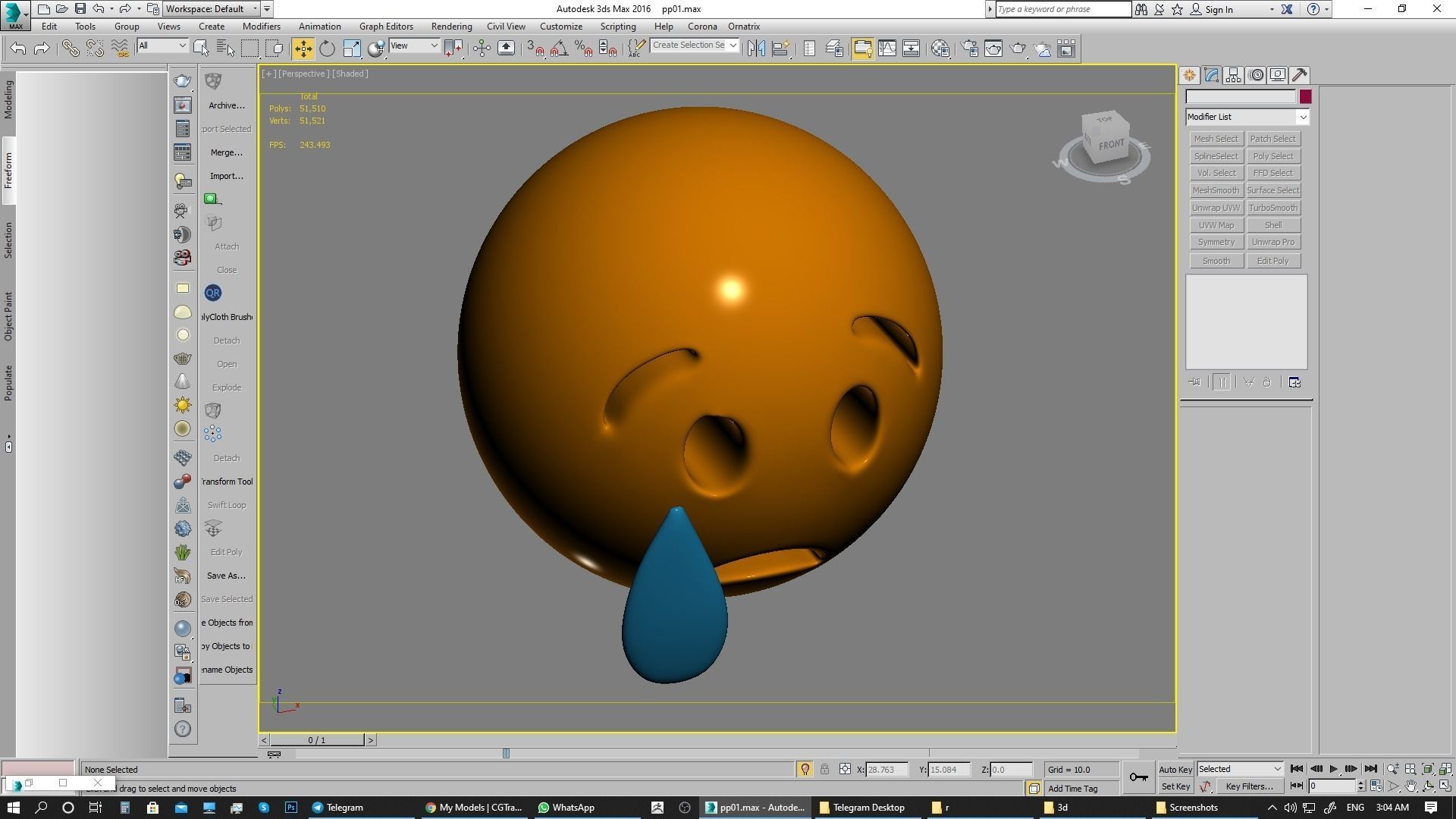Click the keyword search field
This screenshot has height=819, width=1456.
point(1062,9)
